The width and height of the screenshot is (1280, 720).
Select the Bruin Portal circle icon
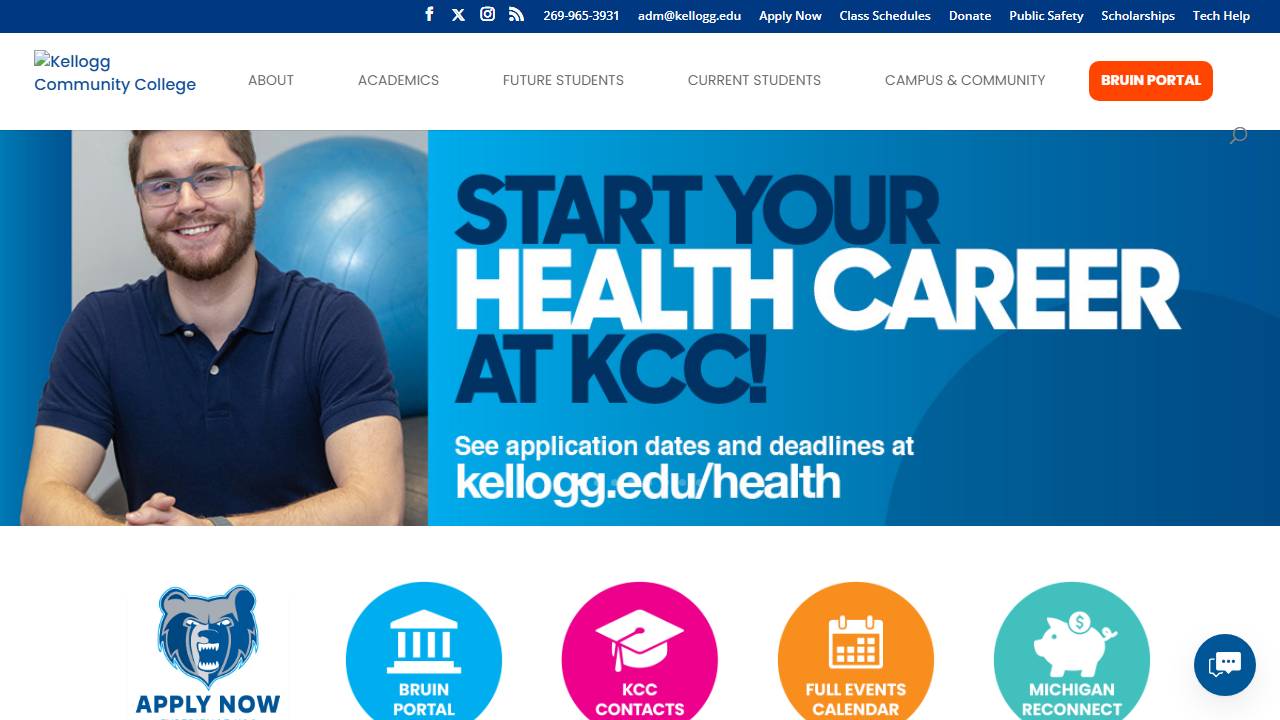point(424,652)
